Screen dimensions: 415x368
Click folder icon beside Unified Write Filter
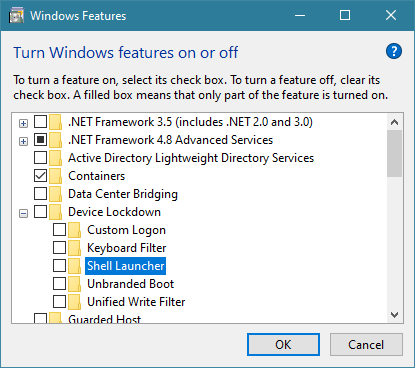coord(74,302)
